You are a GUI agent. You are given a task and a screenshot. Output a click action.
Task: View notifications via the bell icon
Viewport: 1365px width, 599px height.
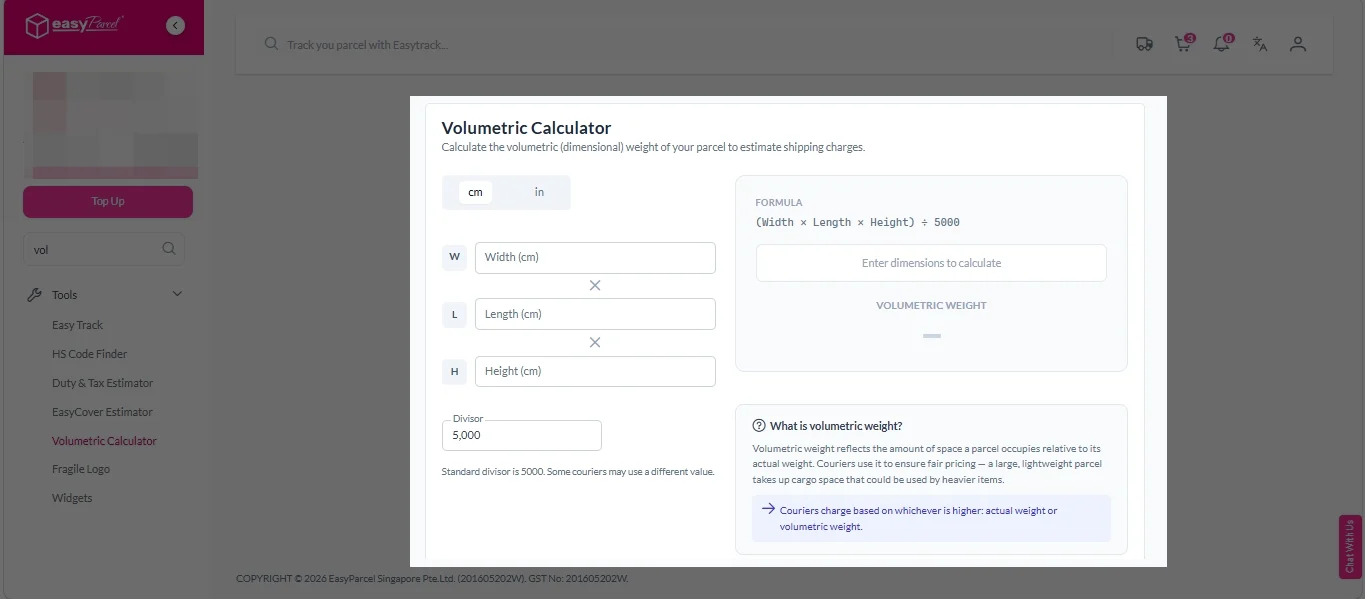click(1221, 44)
